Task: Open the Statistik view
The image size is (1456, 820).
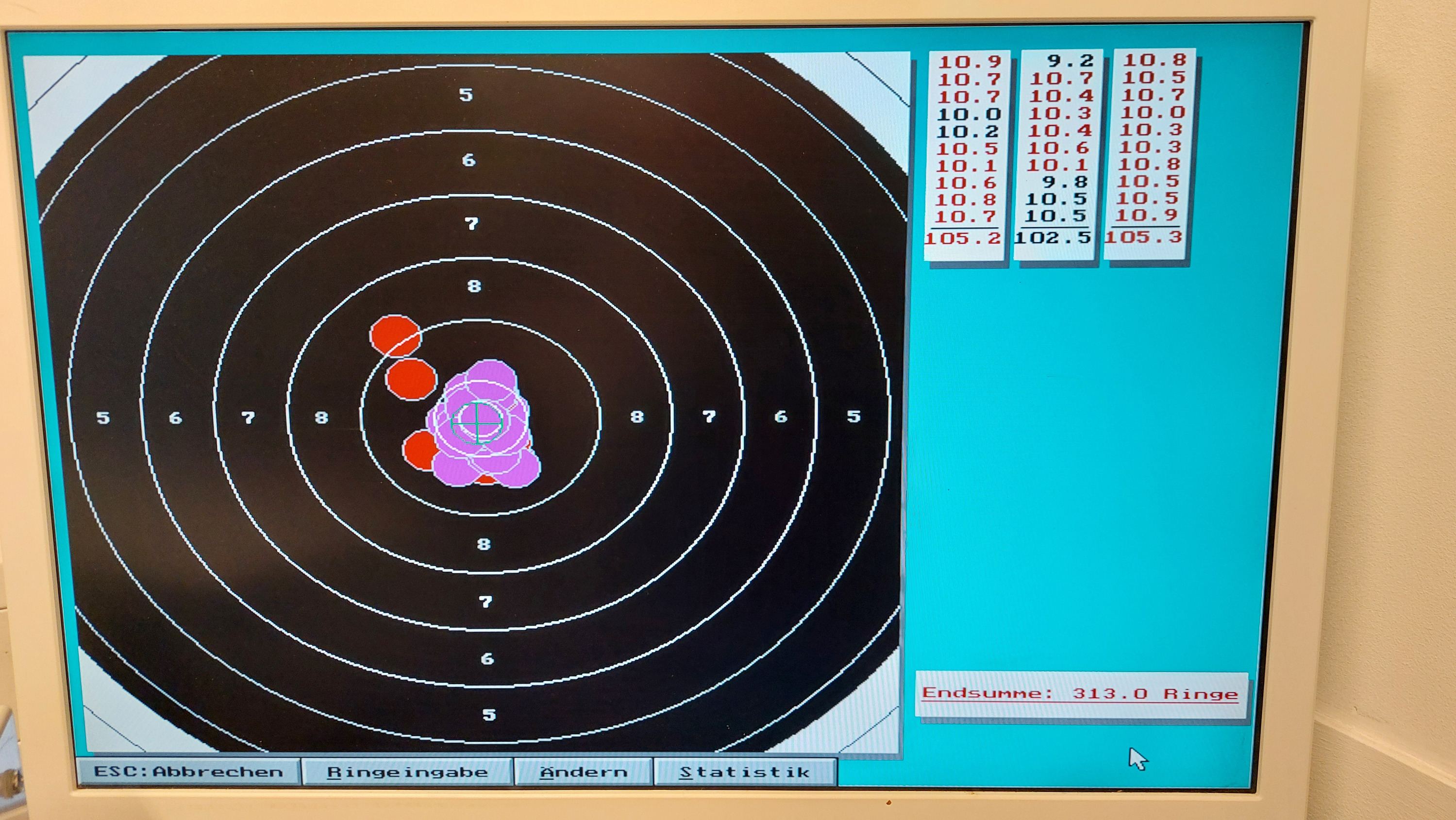Action: click(744, 772)
